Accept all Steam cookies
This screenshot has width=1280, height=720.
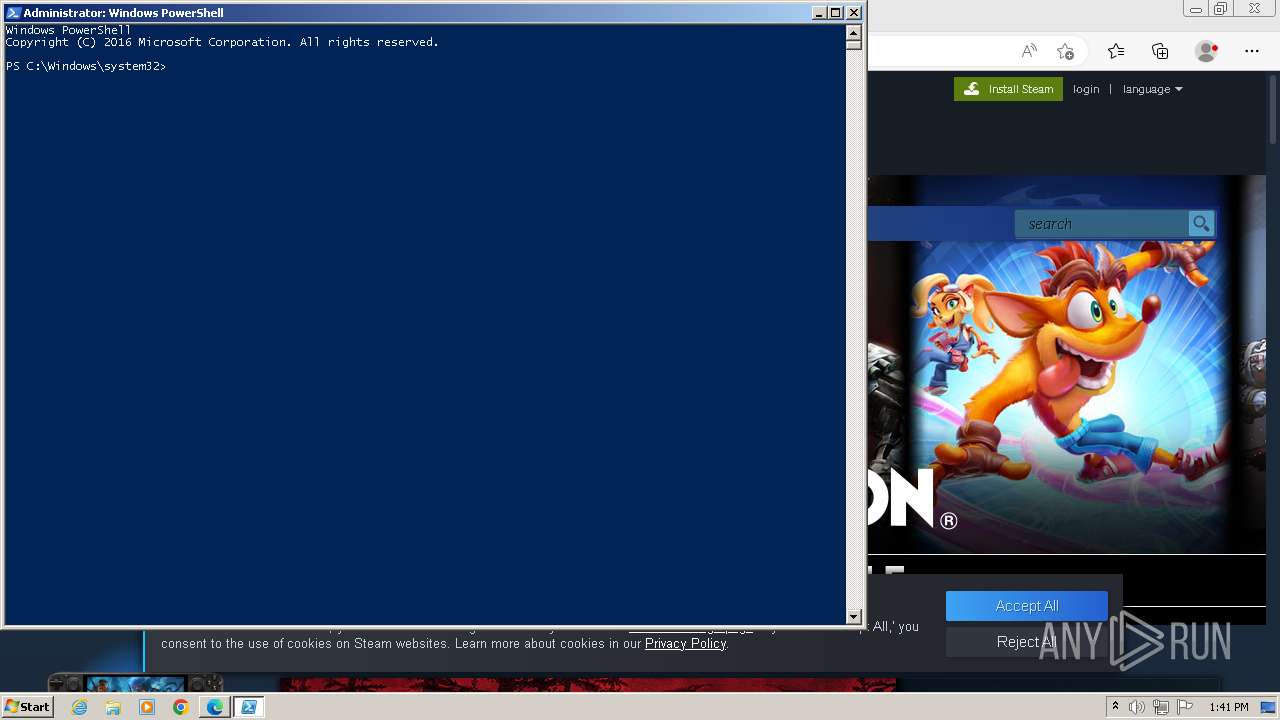click(1027, 606)
